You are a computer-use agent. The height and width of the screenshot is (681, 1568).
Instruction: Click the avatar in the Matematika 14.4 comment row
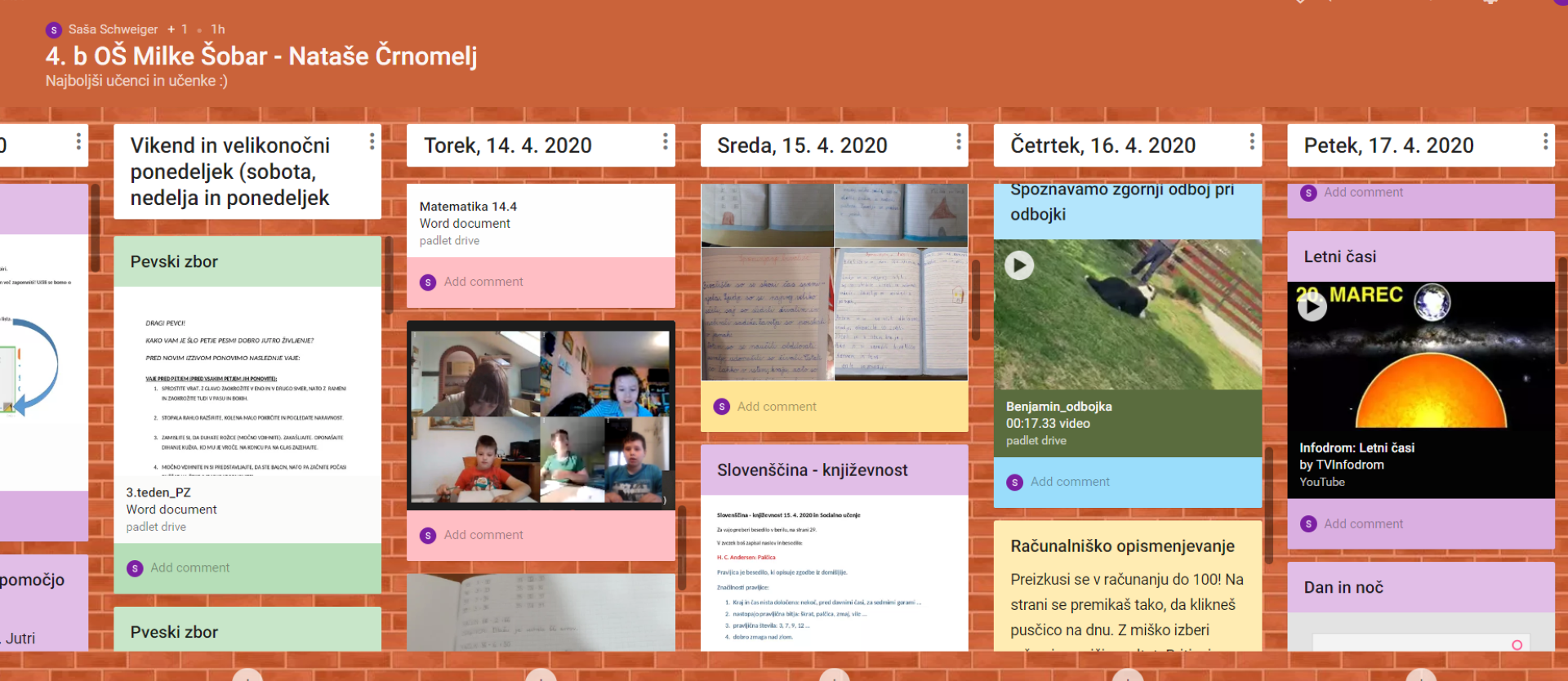(x=428, y=283)
